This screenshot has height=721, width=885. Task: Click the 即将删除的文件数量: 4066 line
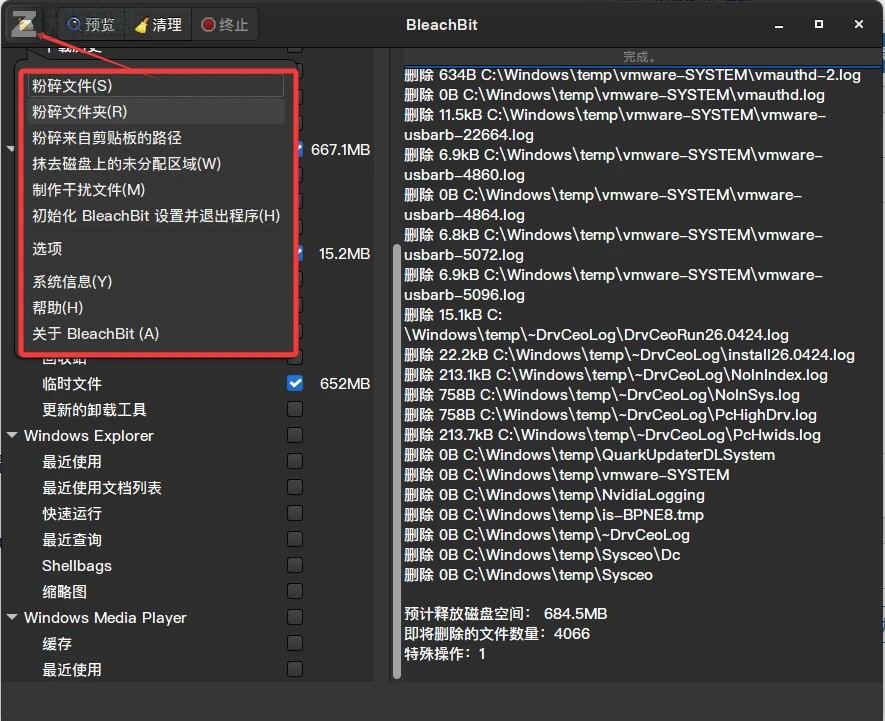click(497, 633)
